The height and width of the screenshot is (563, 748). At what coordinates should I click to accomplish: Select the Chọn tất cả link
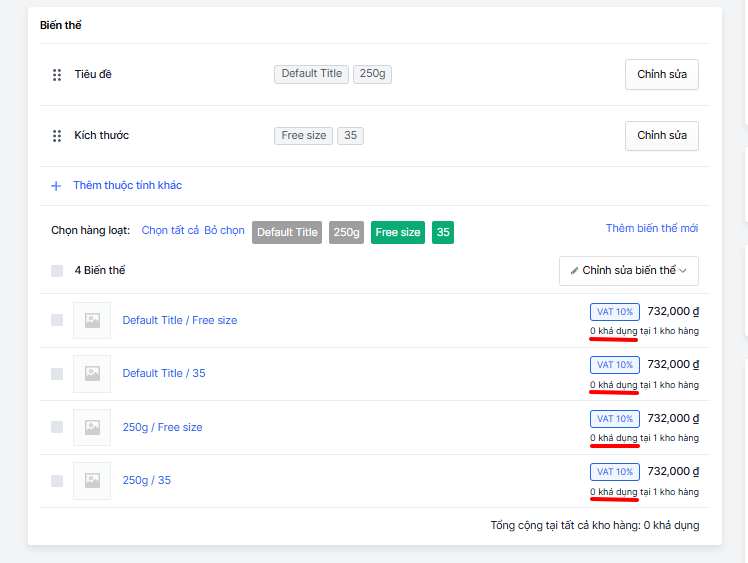170,230
